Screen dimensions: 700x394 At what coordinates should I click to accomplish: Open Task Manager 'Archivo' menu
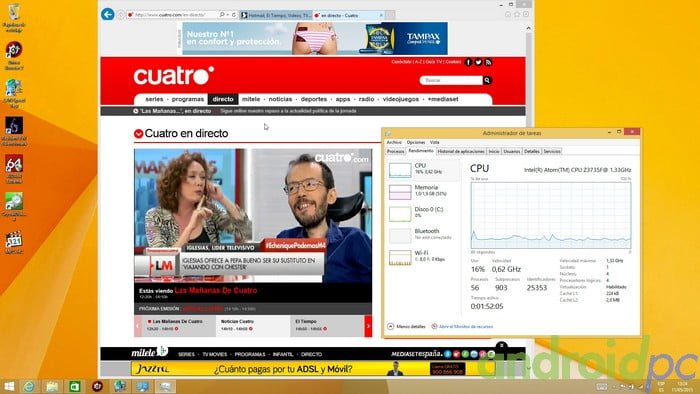(x=394, y=142)
